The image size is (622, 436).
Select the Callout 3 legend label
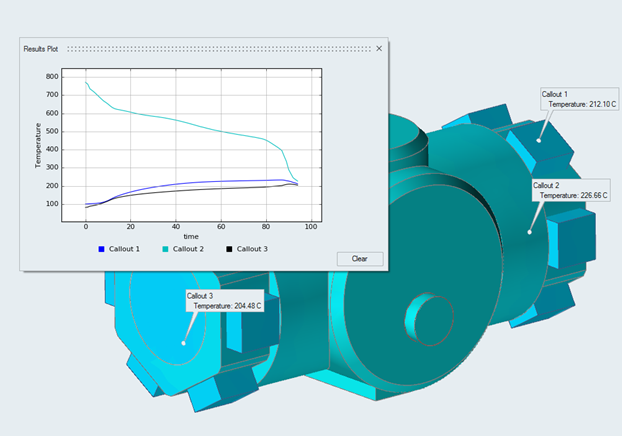(x=252, y=249)
